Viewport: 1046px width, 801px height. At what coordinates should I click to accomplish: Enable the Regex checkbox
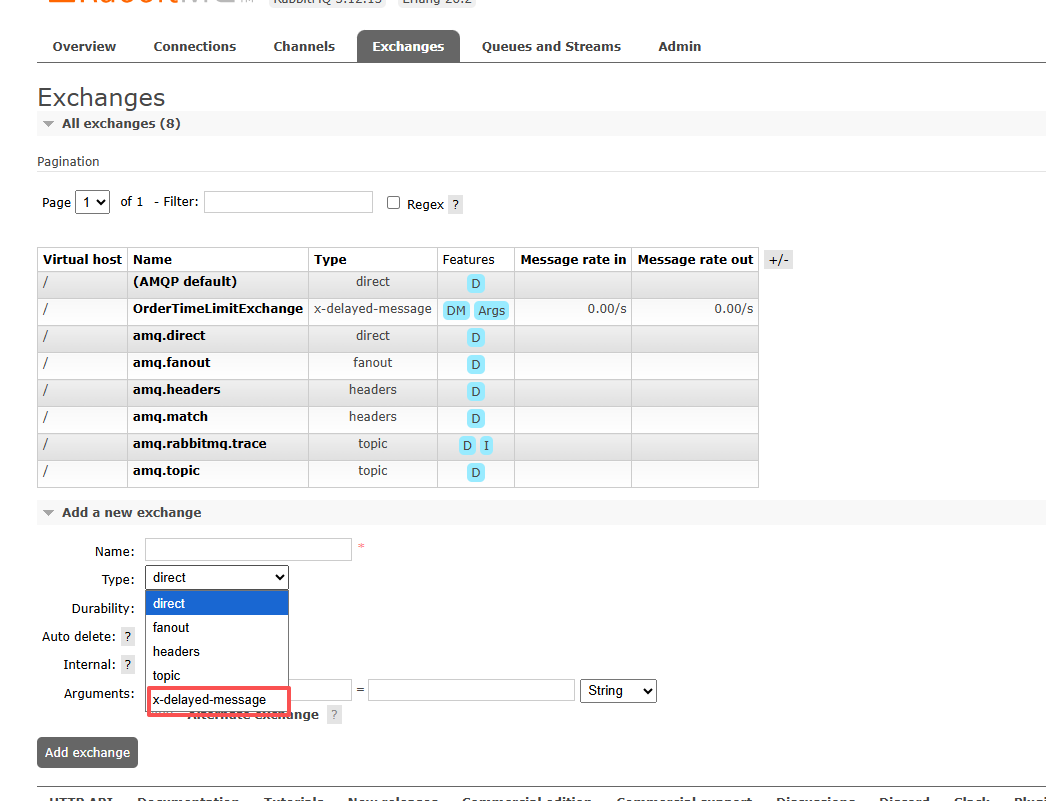click(x=394, y=203)
